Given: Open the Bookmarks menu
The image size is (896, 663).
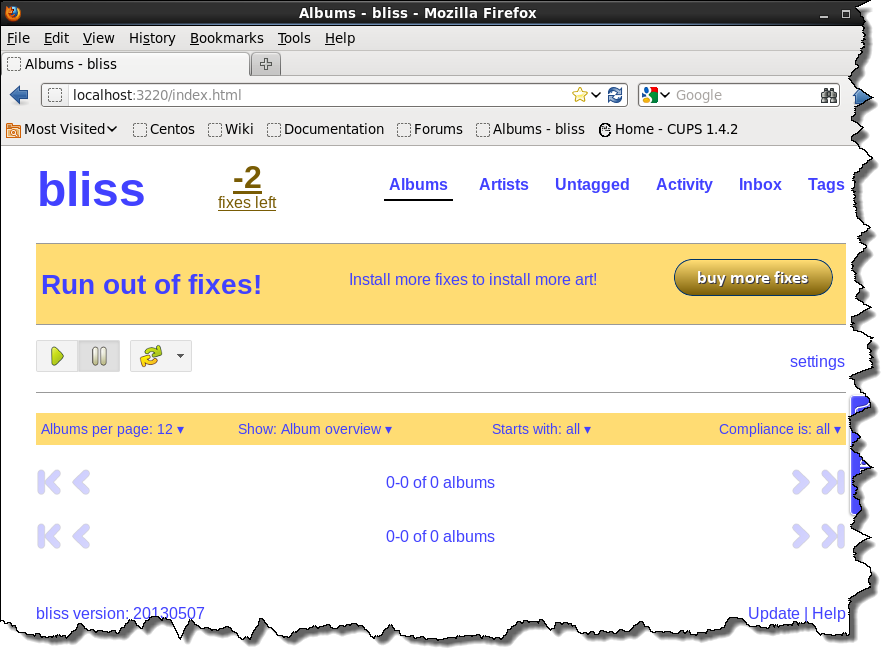Looking at the screenshot, I should pyautogui.click(x=227, y=38).
